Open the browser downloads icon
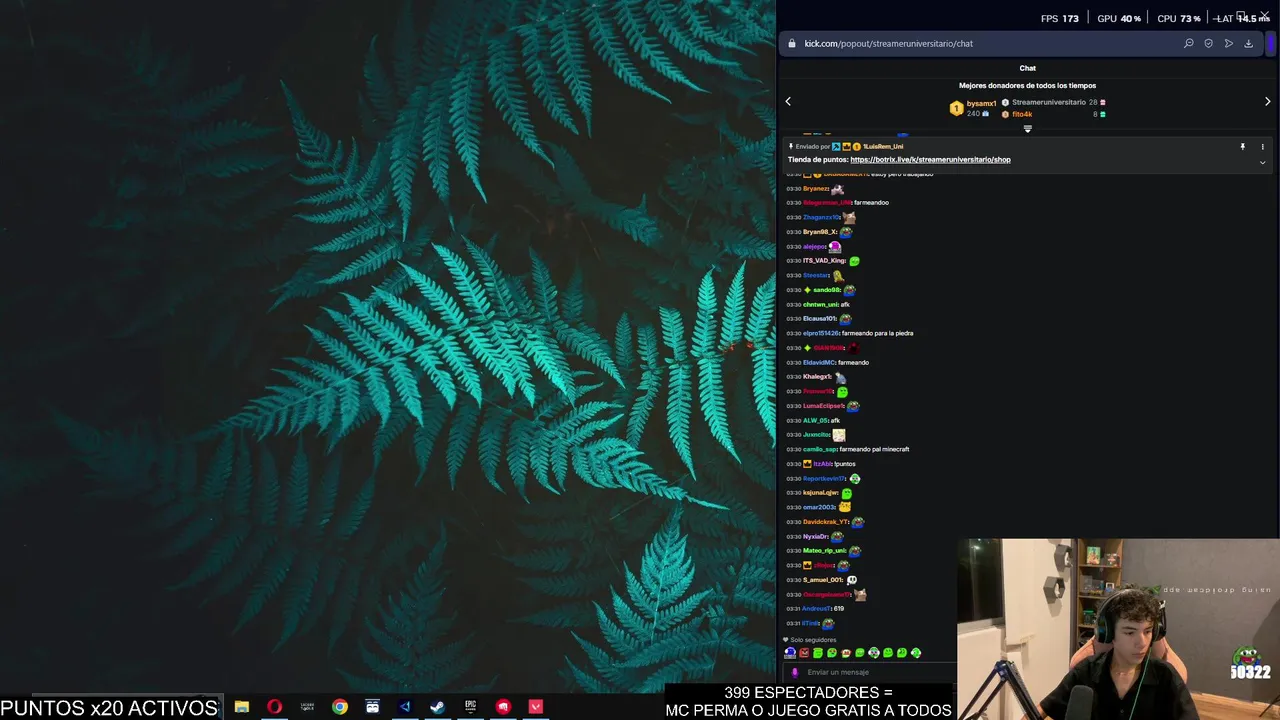 point(1248,43)
